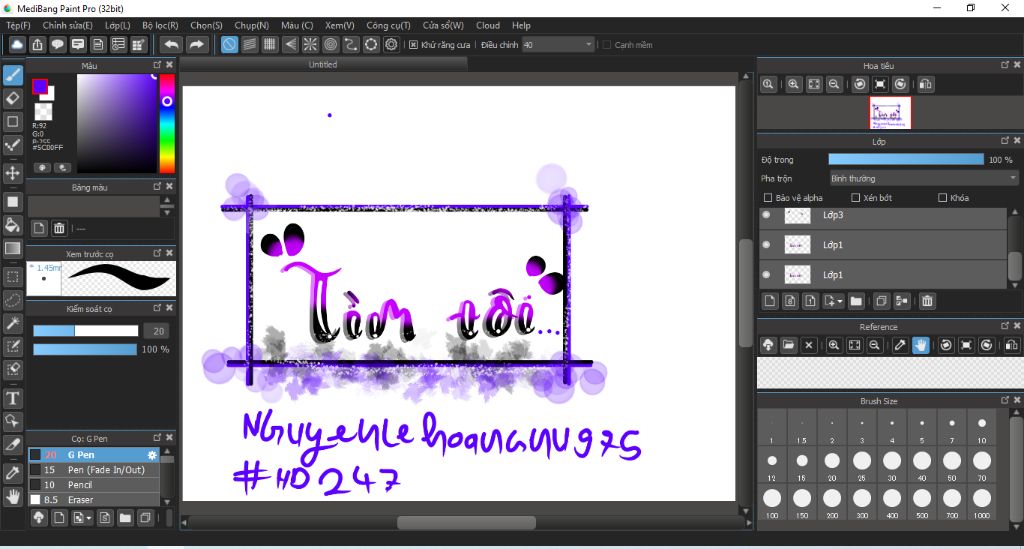Click the Undo arrow in the toolbar

click(171, 44)
